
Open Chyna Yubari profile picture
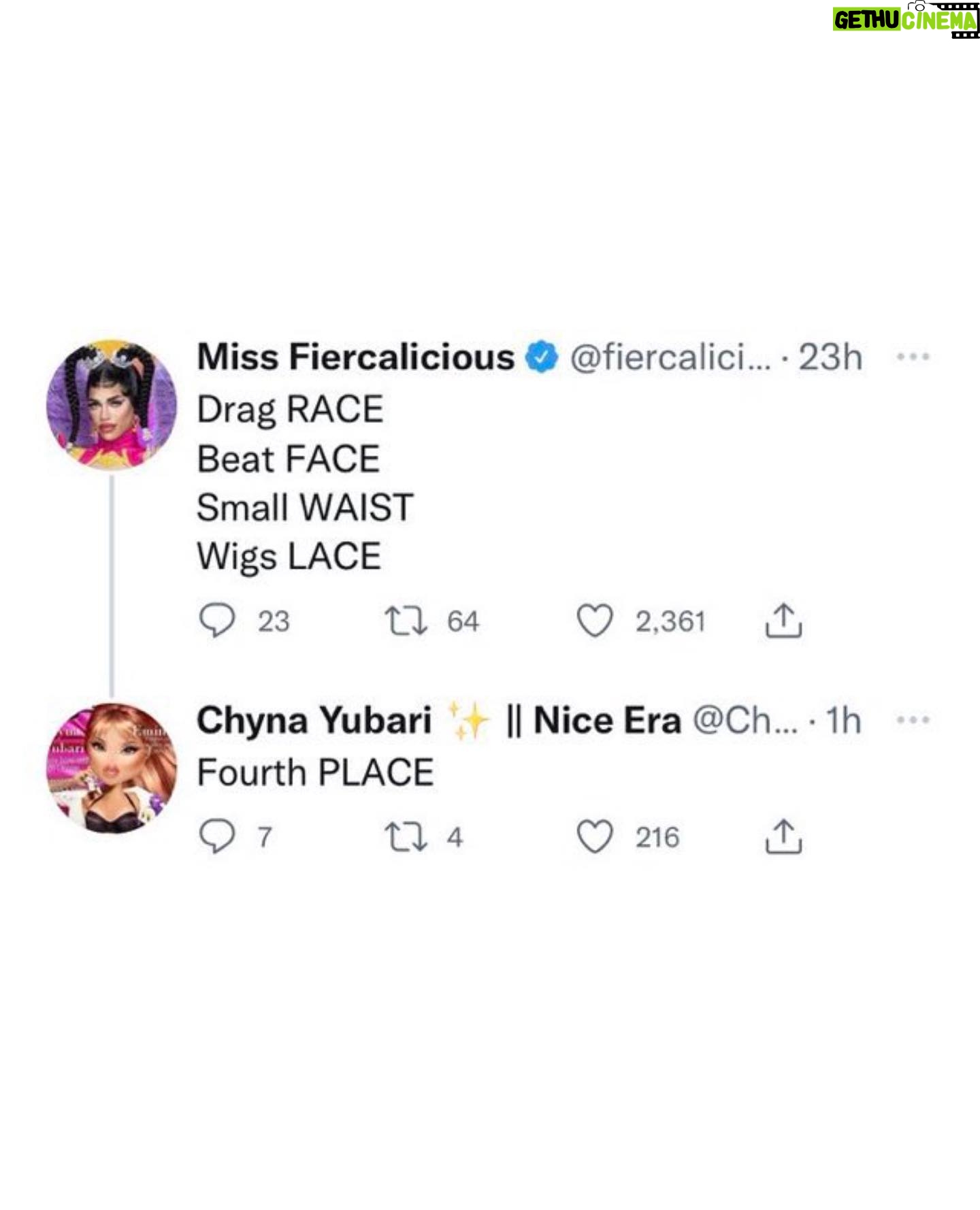[112, 768]
